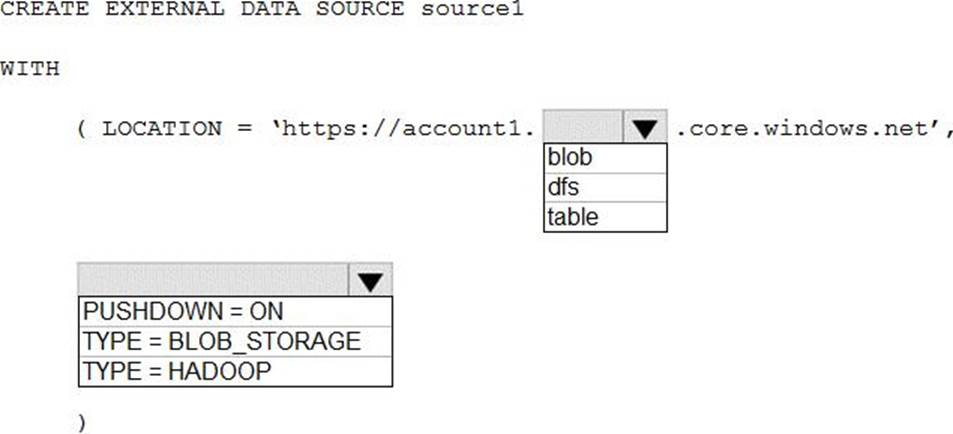
Task: Click the closing parenthesis at the bottom
Action: click(81, 422)
